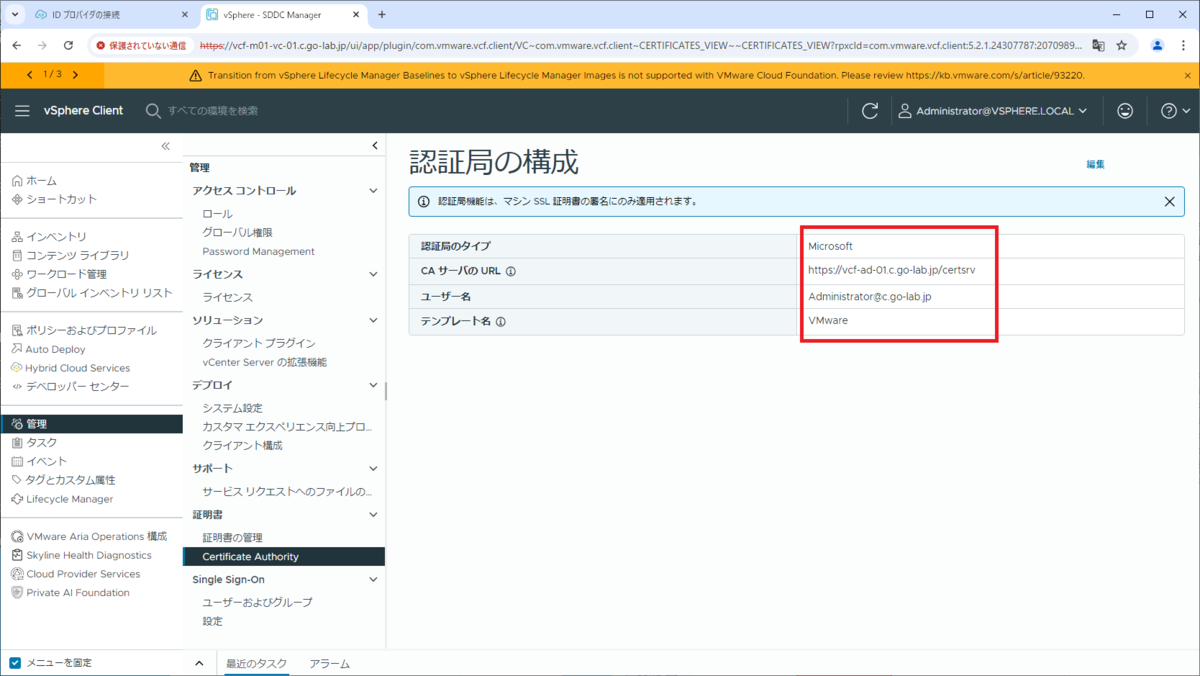Screen dimensions: 1200x676
Task: Collapse the Deploy section
Action: [374, 386]
